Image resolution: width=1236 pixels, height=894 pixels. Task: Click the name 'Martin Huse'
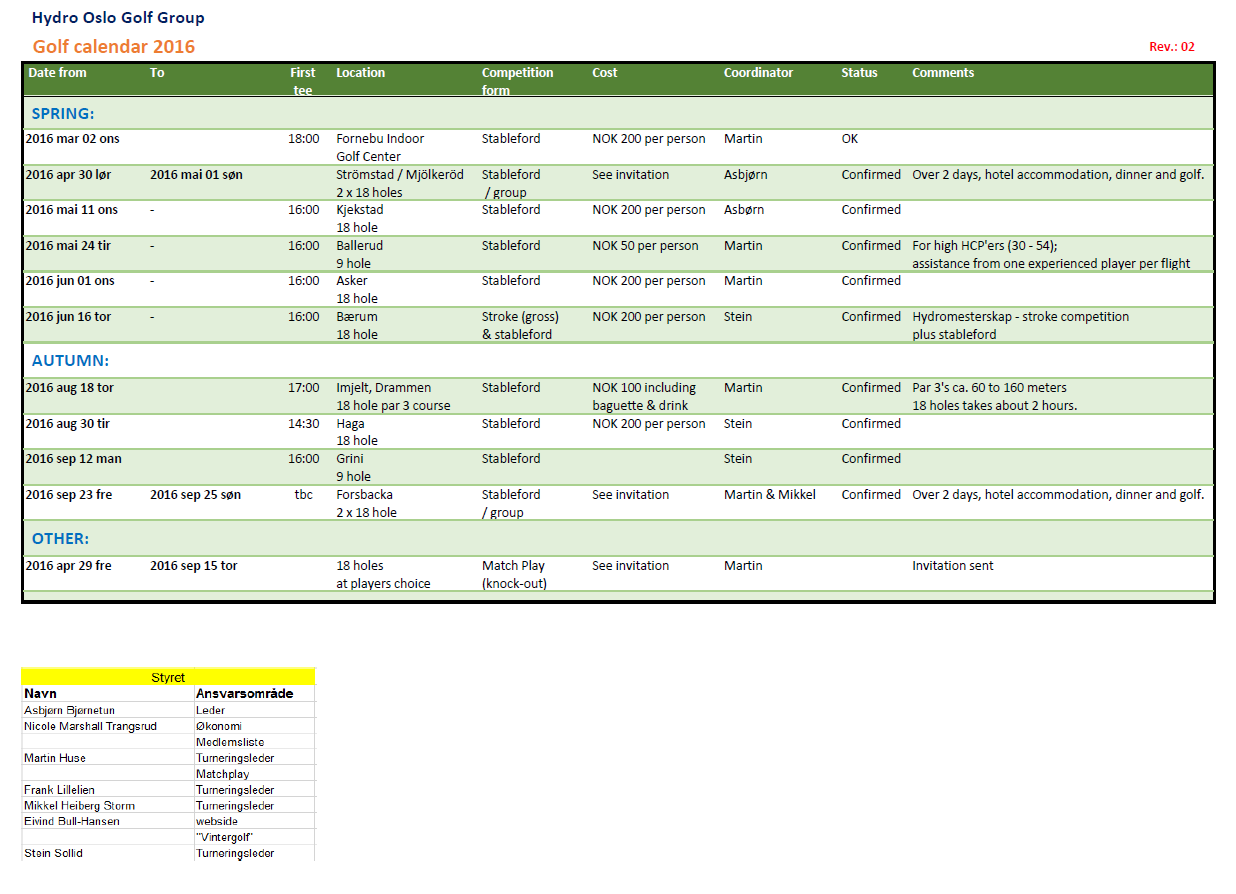click(55, 758)
